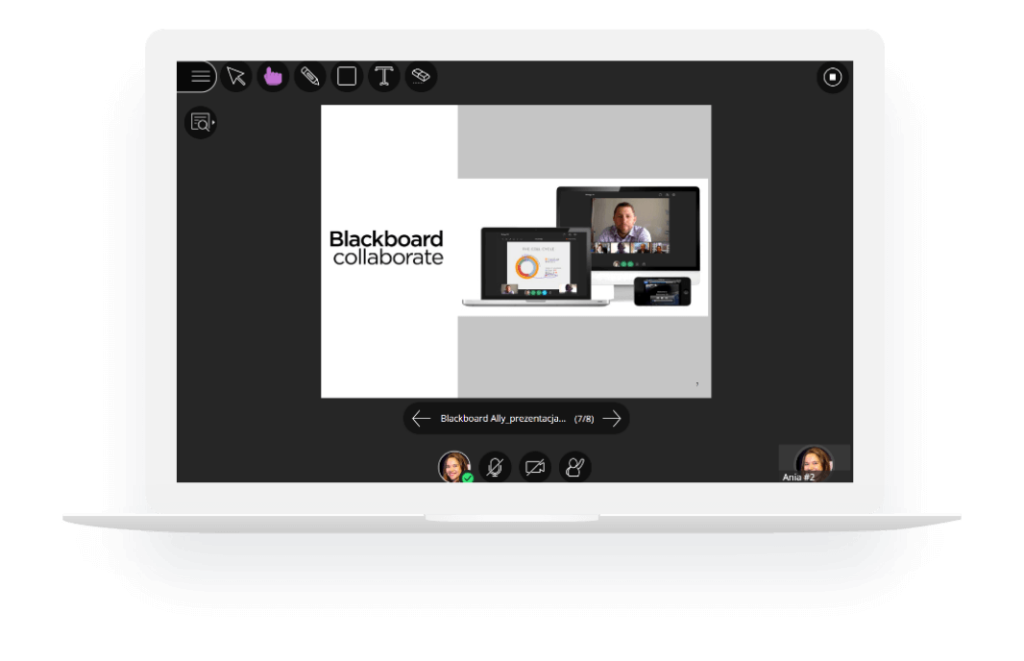This screenshot has width=1024, height=661.
Task: Open my status avatar settings
Action: tap(455, 466)
